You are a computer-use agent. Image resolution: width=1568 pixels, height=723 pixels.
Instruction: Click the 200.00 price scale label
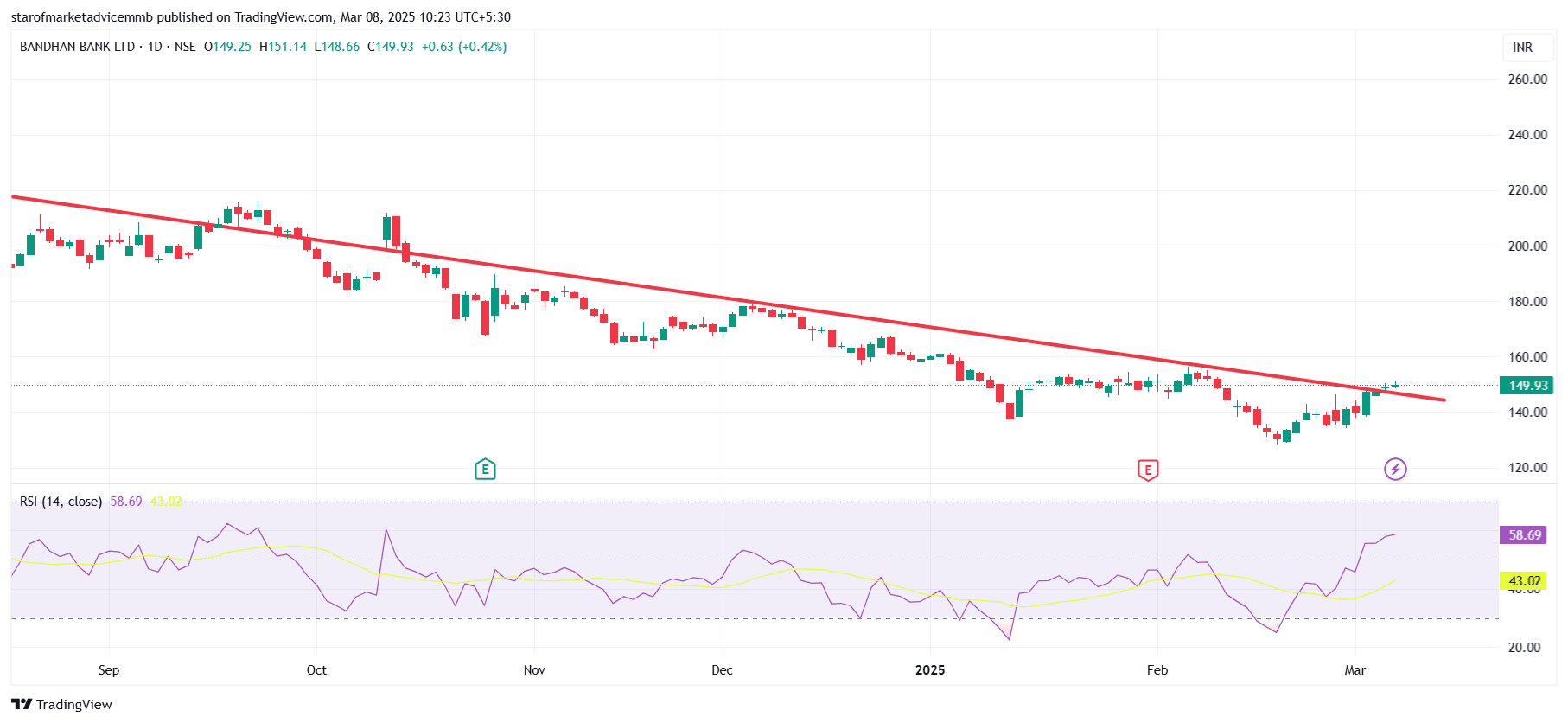pyautogui.click(x=1527, y=246)
